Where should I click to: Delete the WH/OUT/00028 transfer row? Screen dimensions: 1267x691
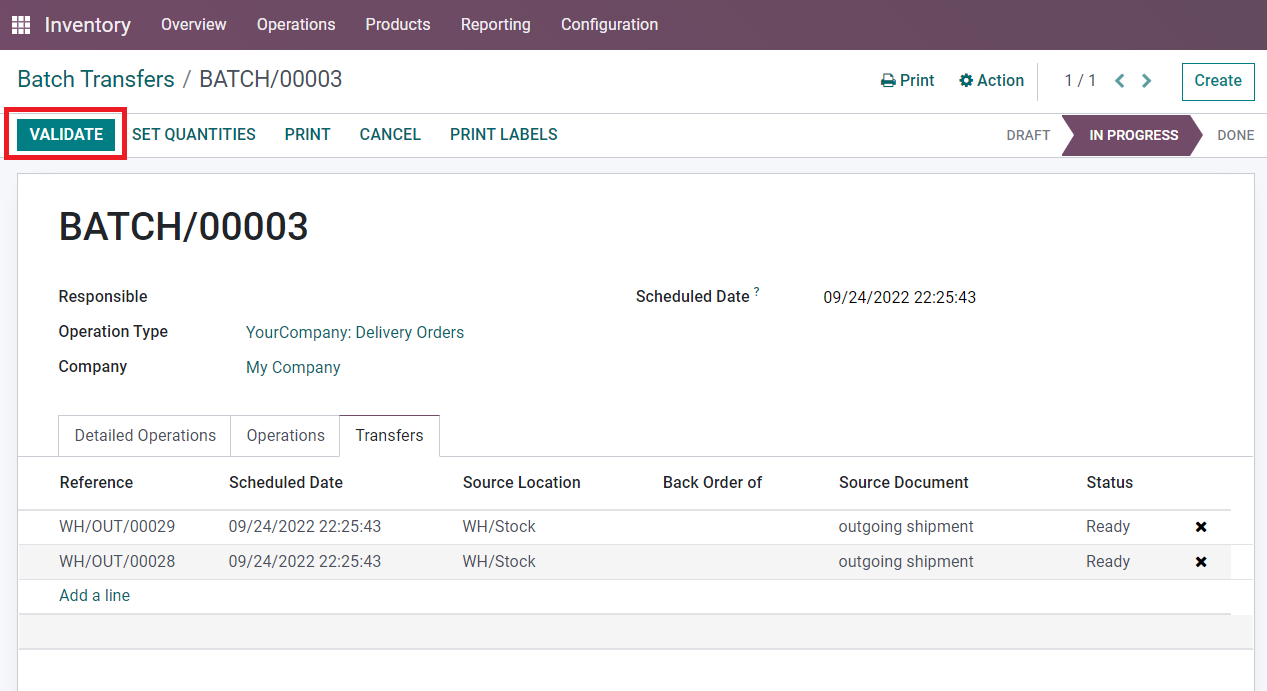1201,562
